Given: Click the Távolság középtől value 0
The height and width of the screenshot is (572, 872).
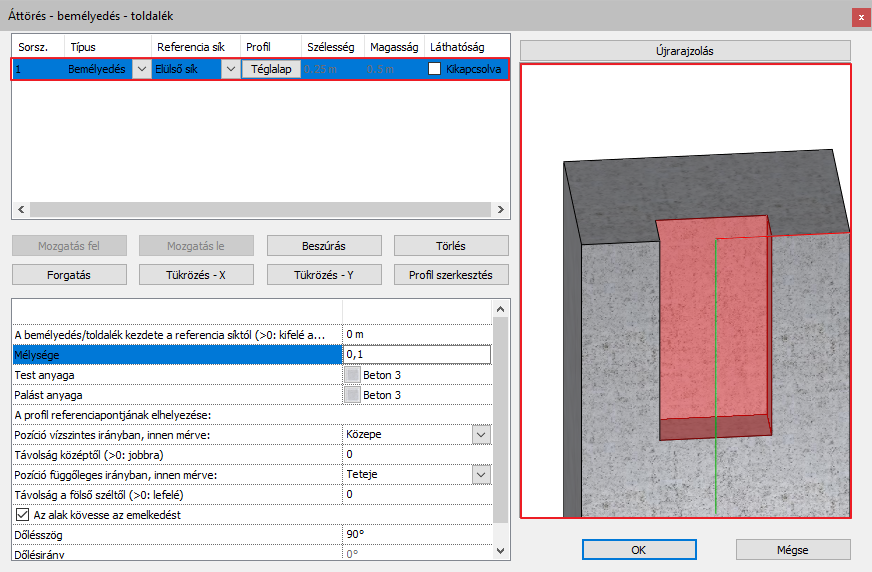Looking at the screenshot, I should point(417,455).
